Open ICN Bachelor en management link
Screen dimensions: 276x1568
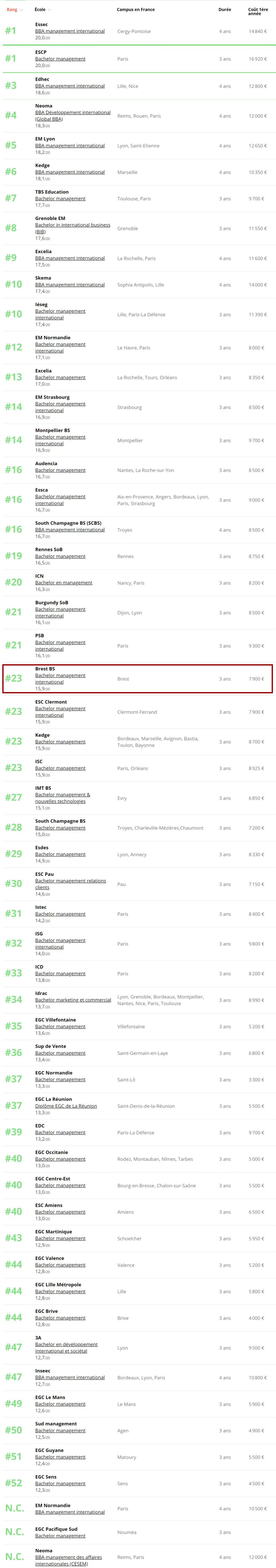(63, 583)
